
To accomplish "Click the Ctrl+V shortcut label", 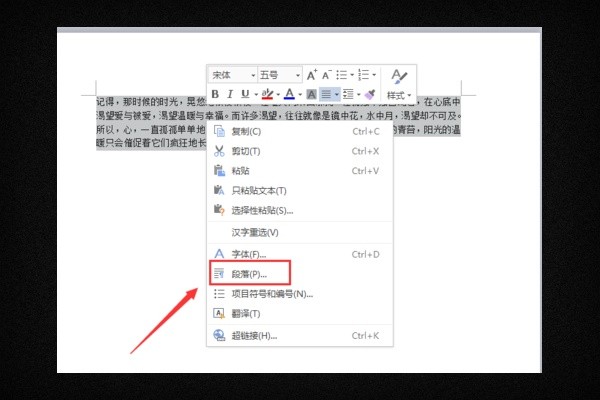I will [x=365, y=171].
